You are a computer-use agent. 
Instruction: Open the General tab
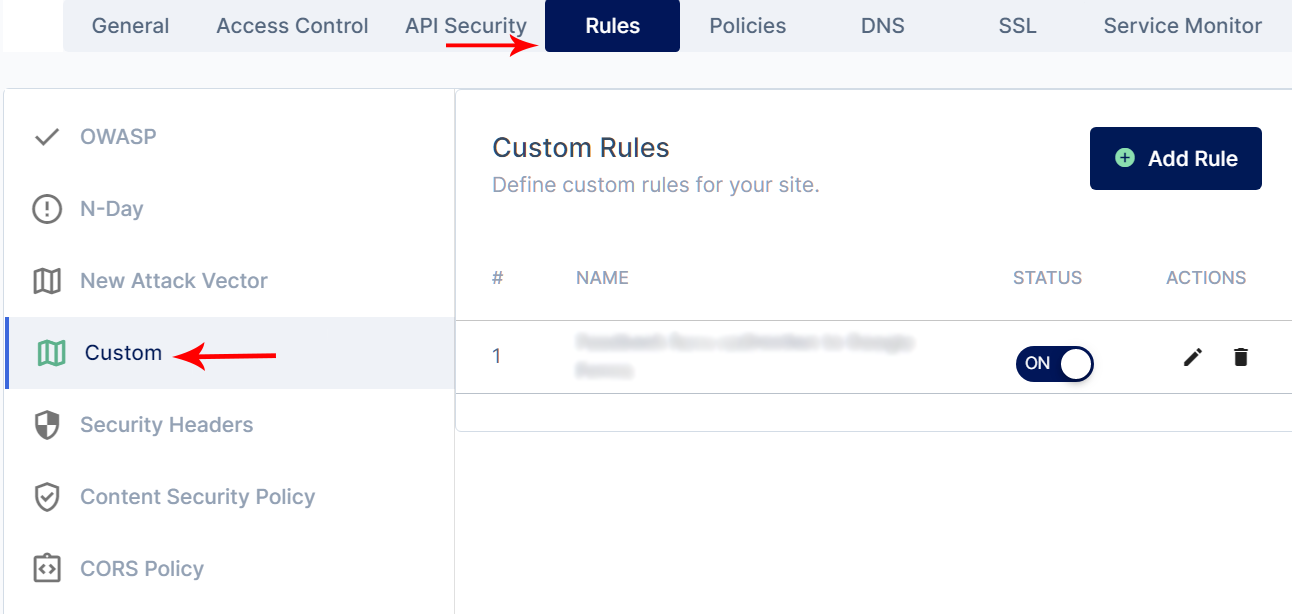coord(131,26)
